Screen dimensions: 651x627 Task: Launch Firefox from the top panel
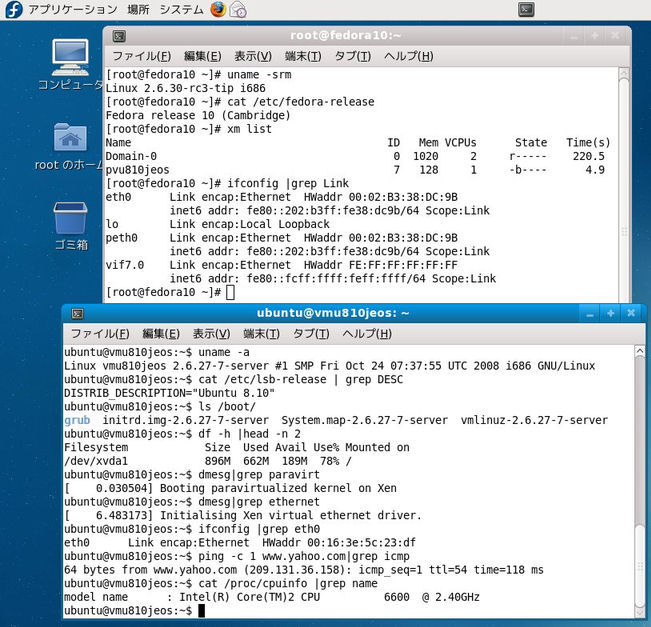point(218,10)
